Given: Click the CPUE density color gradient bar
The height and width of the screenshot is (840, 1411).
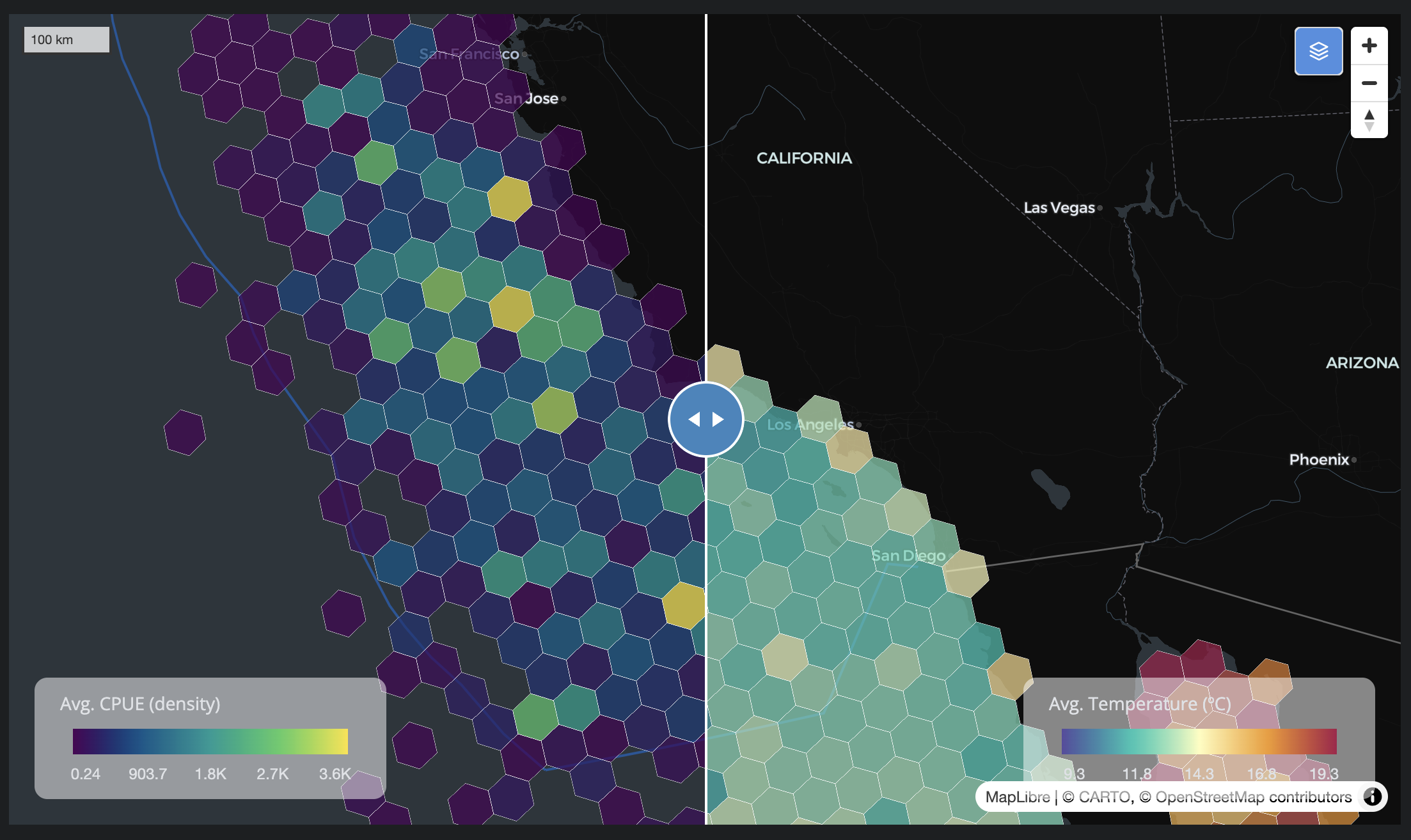Looking at the screenshot, I should click(210, 742).
